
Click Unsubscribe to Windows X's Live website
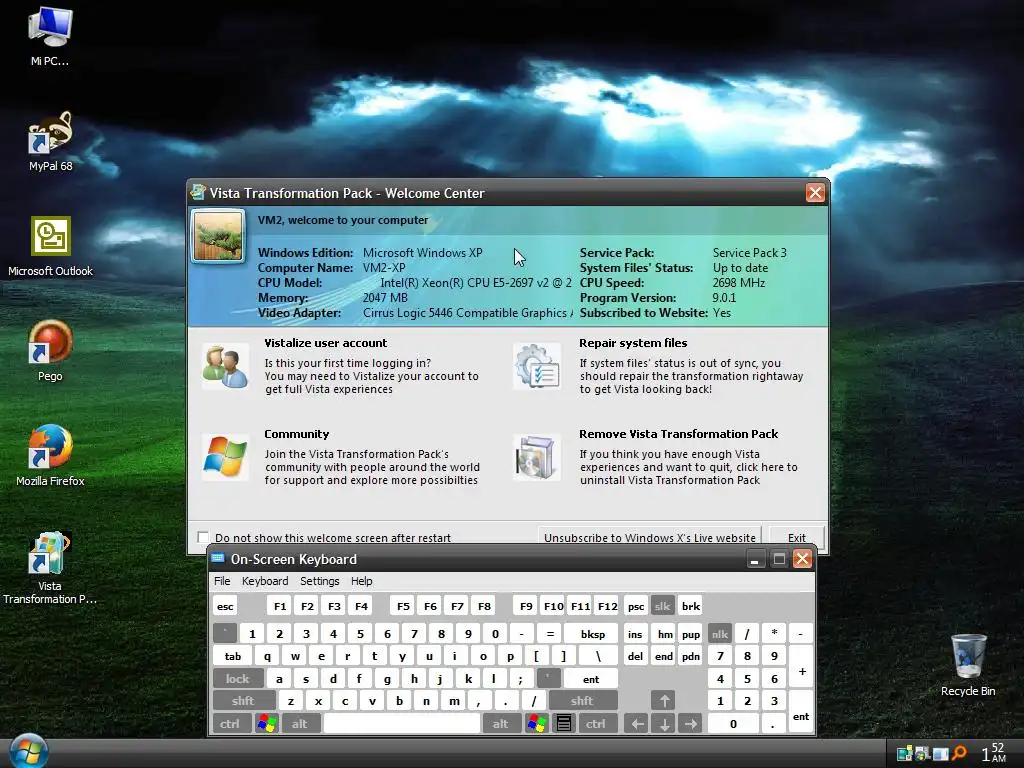click(650, 537)
